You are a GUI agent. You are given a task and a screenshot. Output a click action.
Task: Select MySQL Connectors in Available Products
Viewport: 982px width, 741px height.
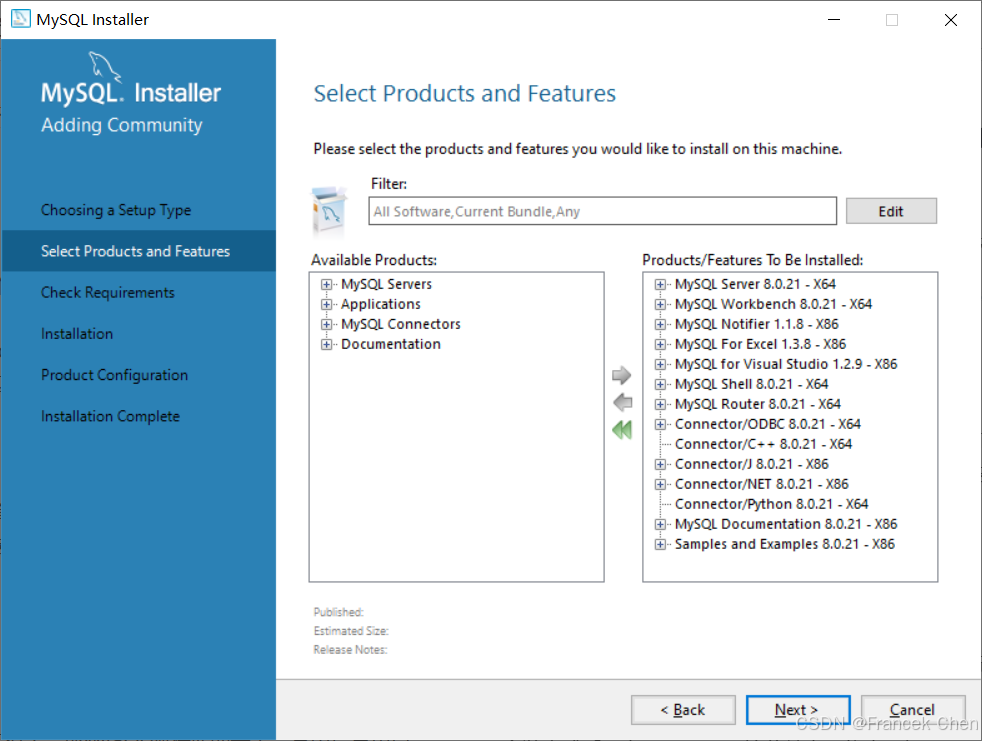point(401,324)
